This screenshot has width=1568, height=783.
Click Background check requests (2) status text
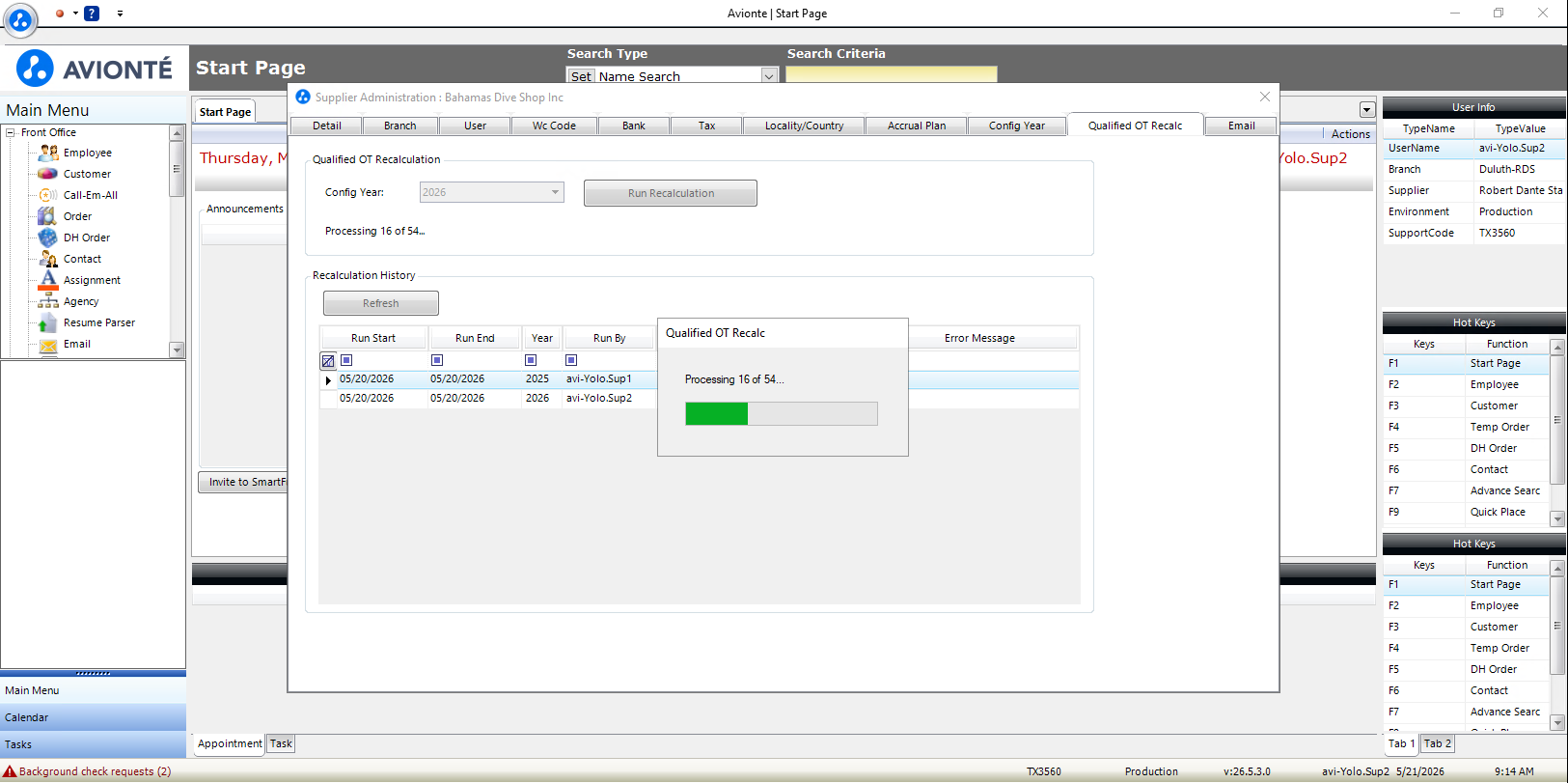pos(96,771)
